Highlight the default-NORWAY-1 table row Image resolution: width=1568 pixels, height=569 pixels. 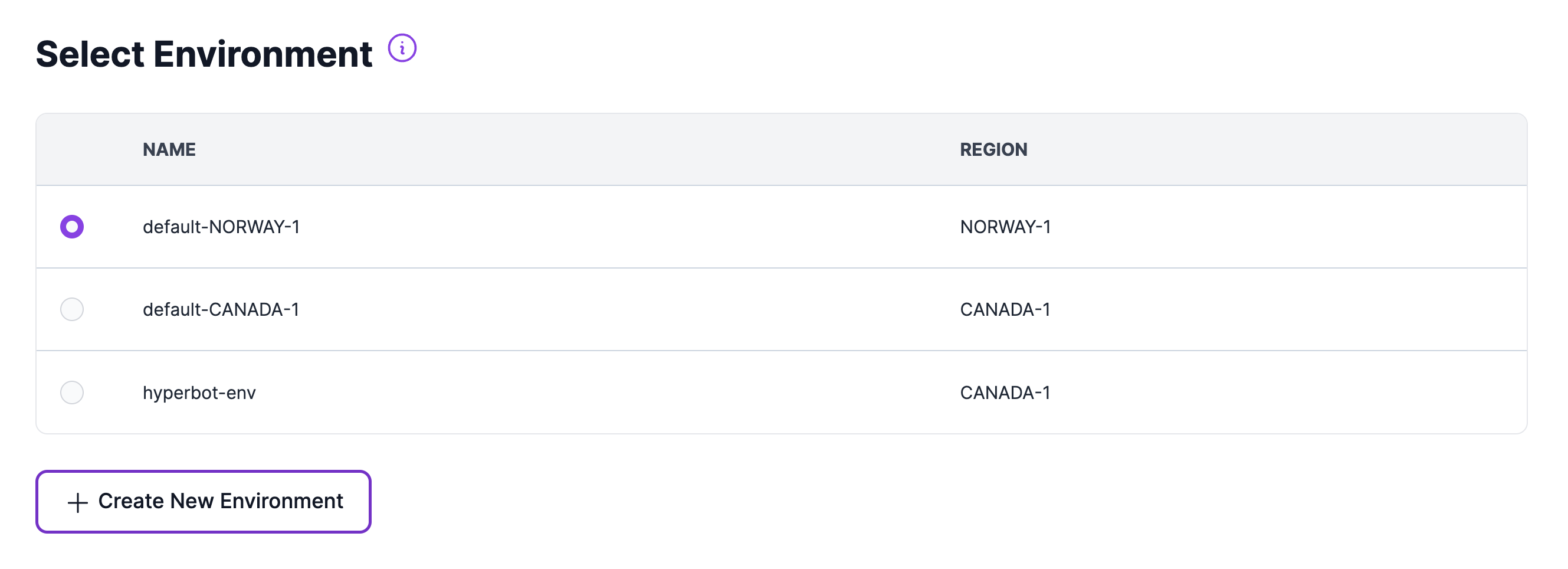click(782, 227)
